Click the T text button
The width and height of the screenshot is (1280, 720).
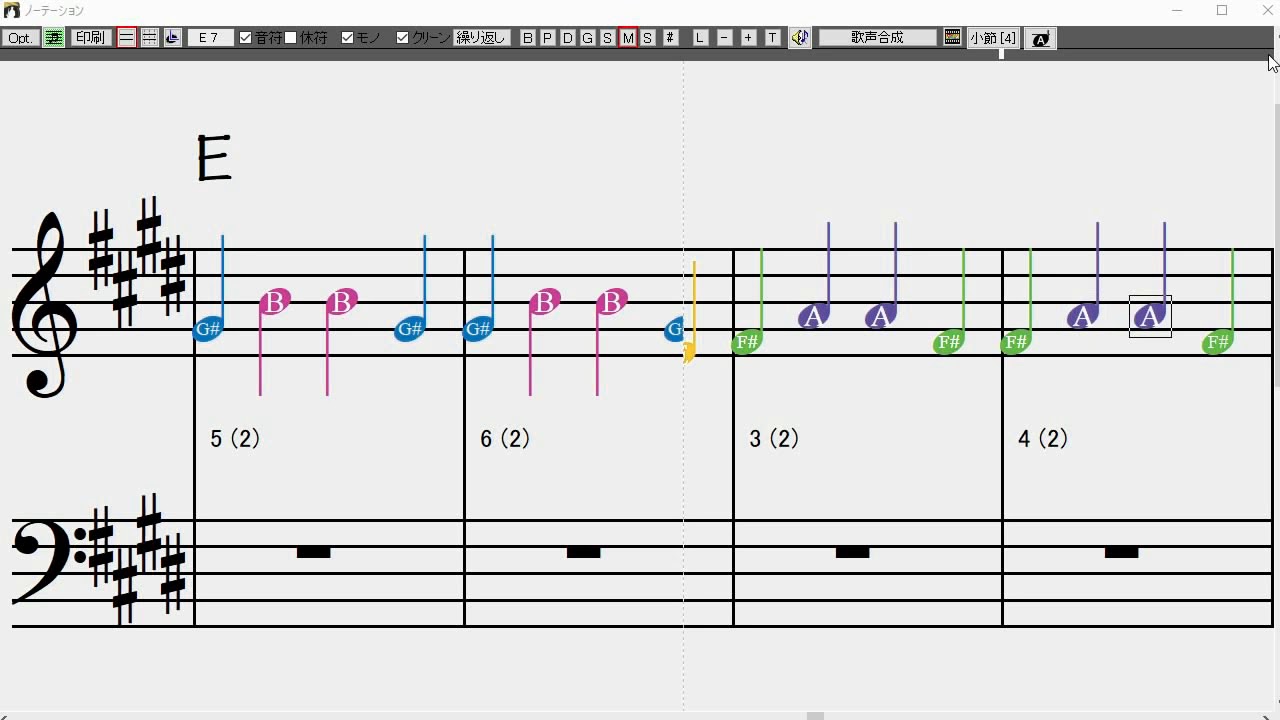point(773,38)
